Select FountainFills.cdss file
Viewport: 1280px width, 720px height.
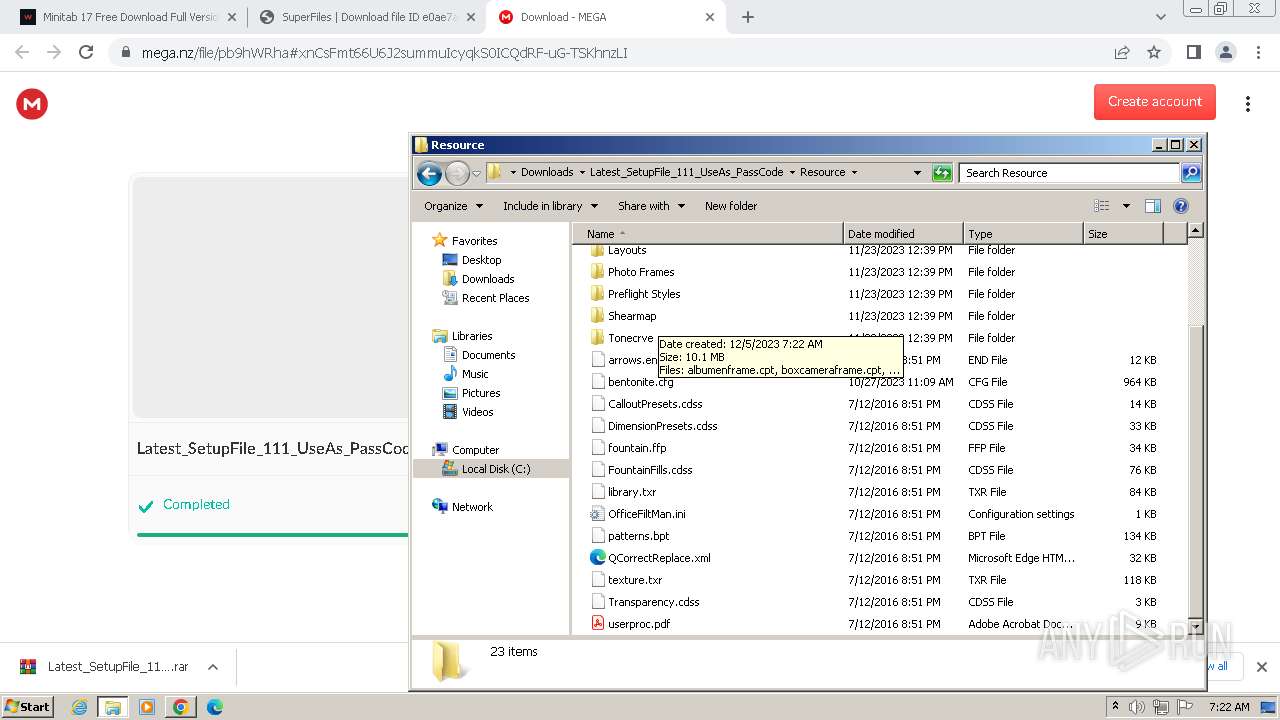[x=650, y=470]
